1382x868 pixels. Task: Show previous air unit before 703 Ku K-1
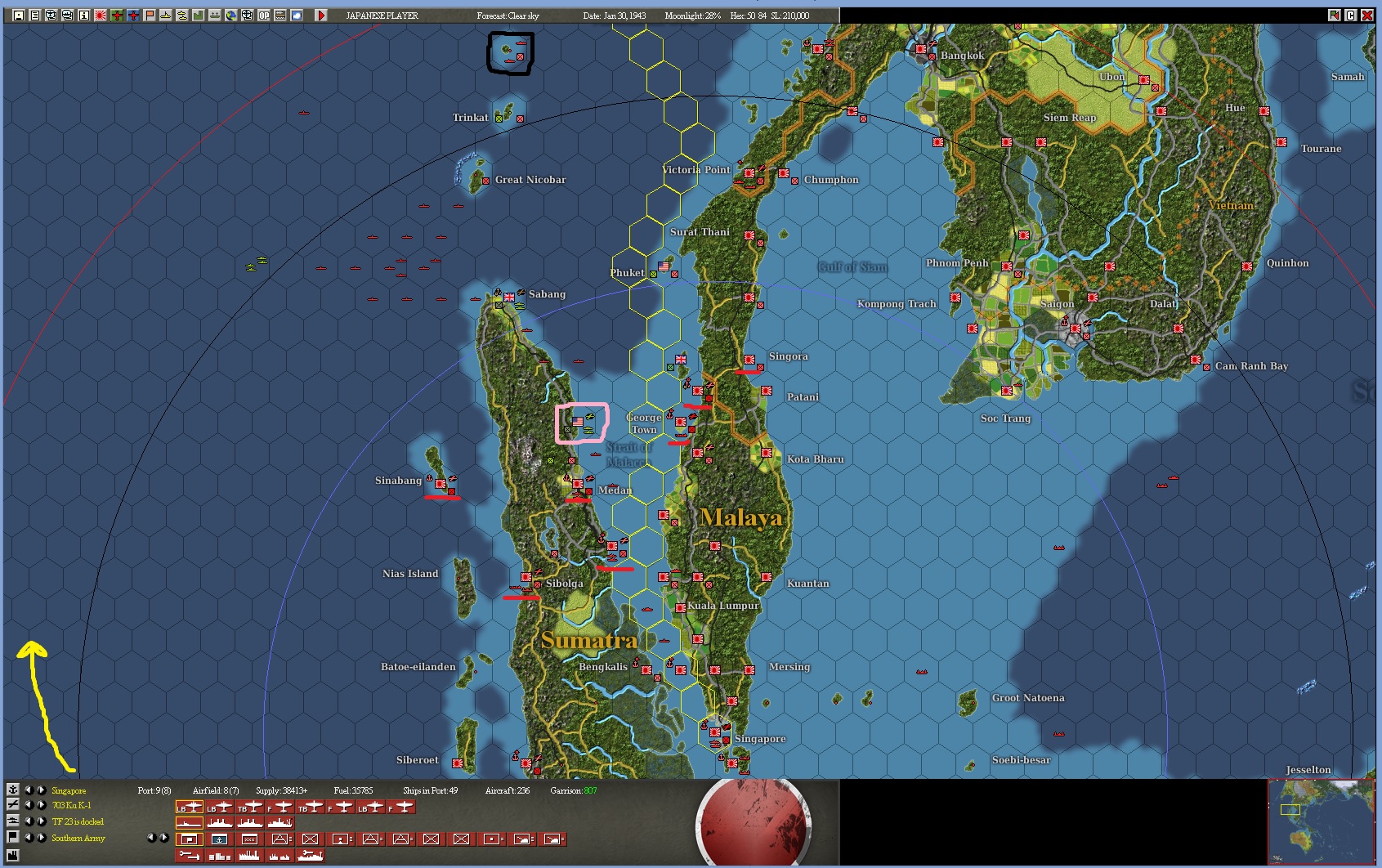point(29,805)
